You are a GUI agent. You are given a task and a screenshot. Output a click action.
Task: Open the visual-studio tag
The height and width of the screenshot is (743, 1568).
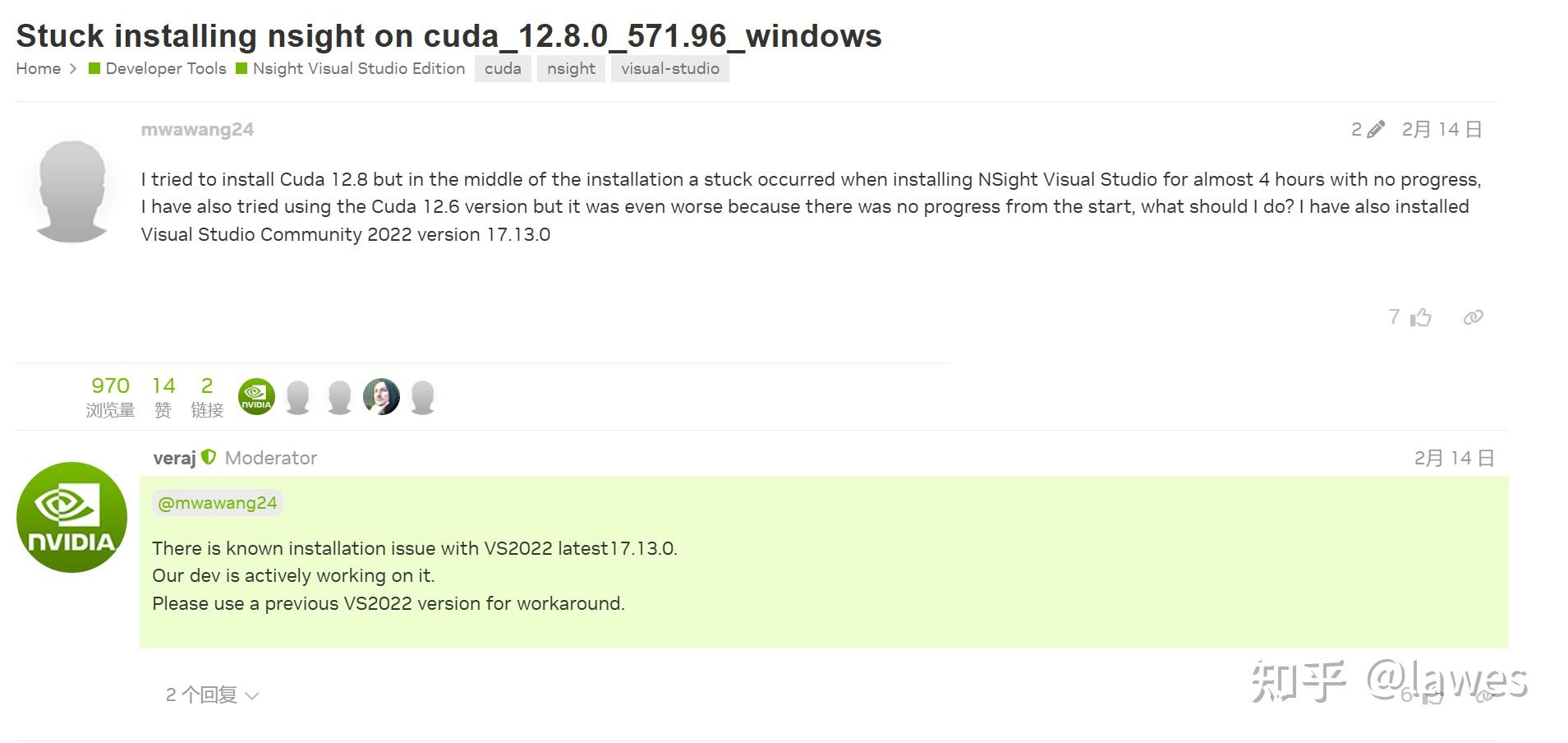tap(669, 68)
